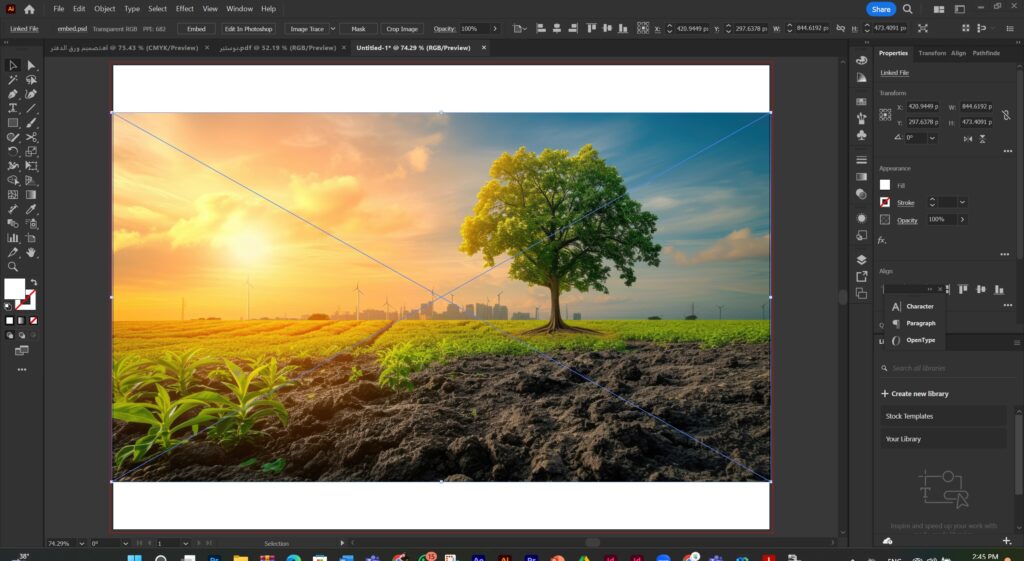Click the blue Share button
1024x561 pixels.
click(881, 9)
